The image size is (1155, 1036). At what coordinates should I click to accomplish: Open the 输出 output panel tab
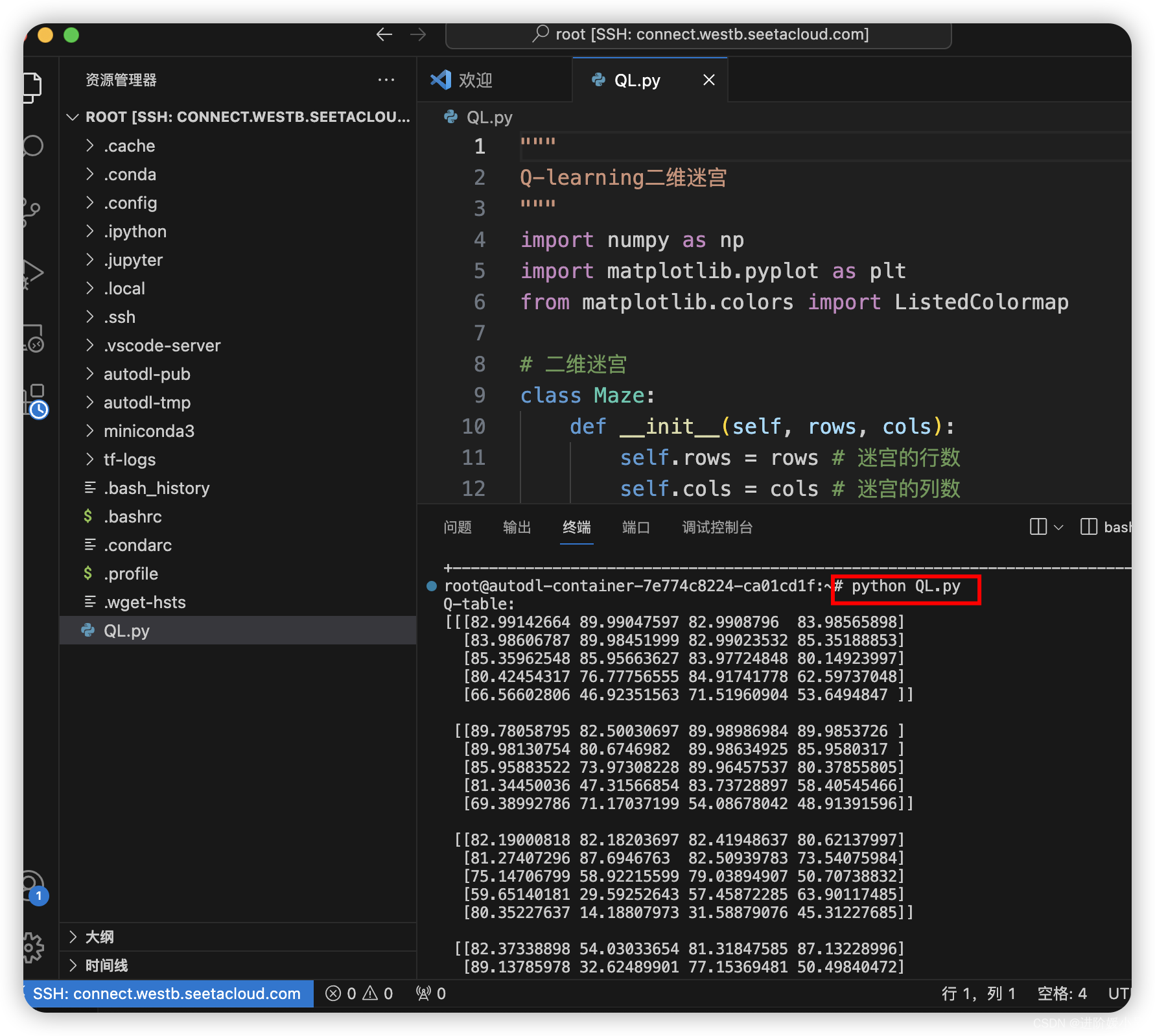tap(517, 527)
